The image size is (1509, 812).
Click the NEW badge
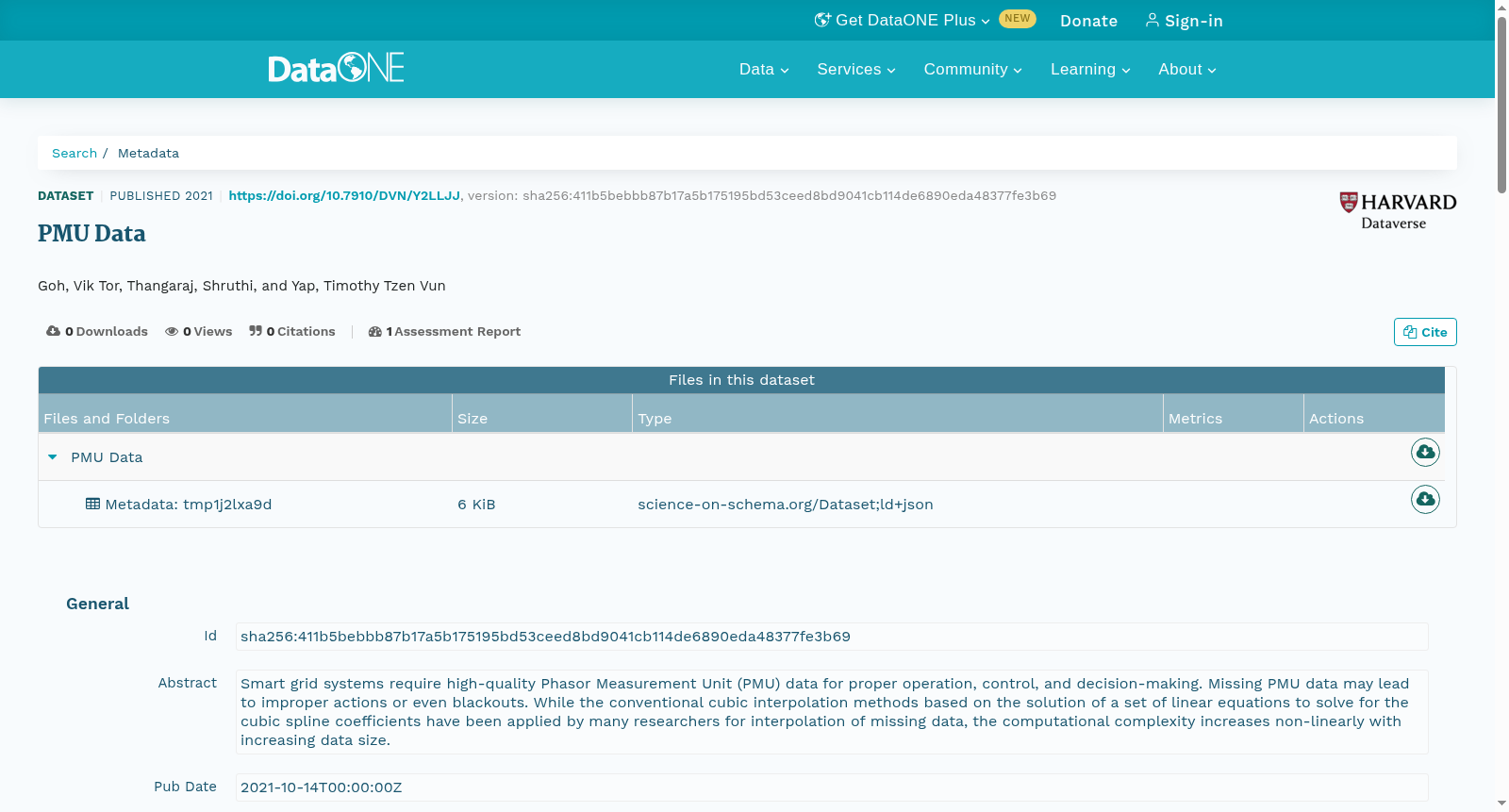click(x=1017, y=19)
